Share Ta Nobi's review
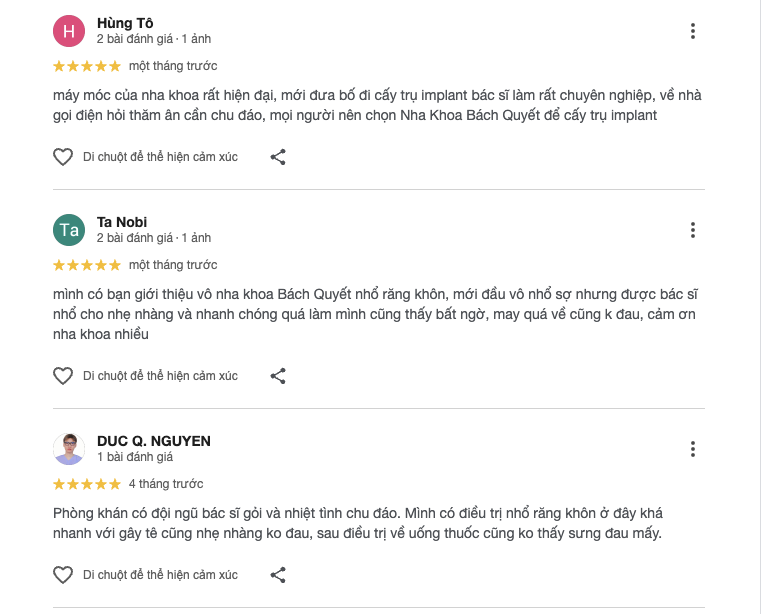Screen dimensions: 762x614 [x=279, y=376]
